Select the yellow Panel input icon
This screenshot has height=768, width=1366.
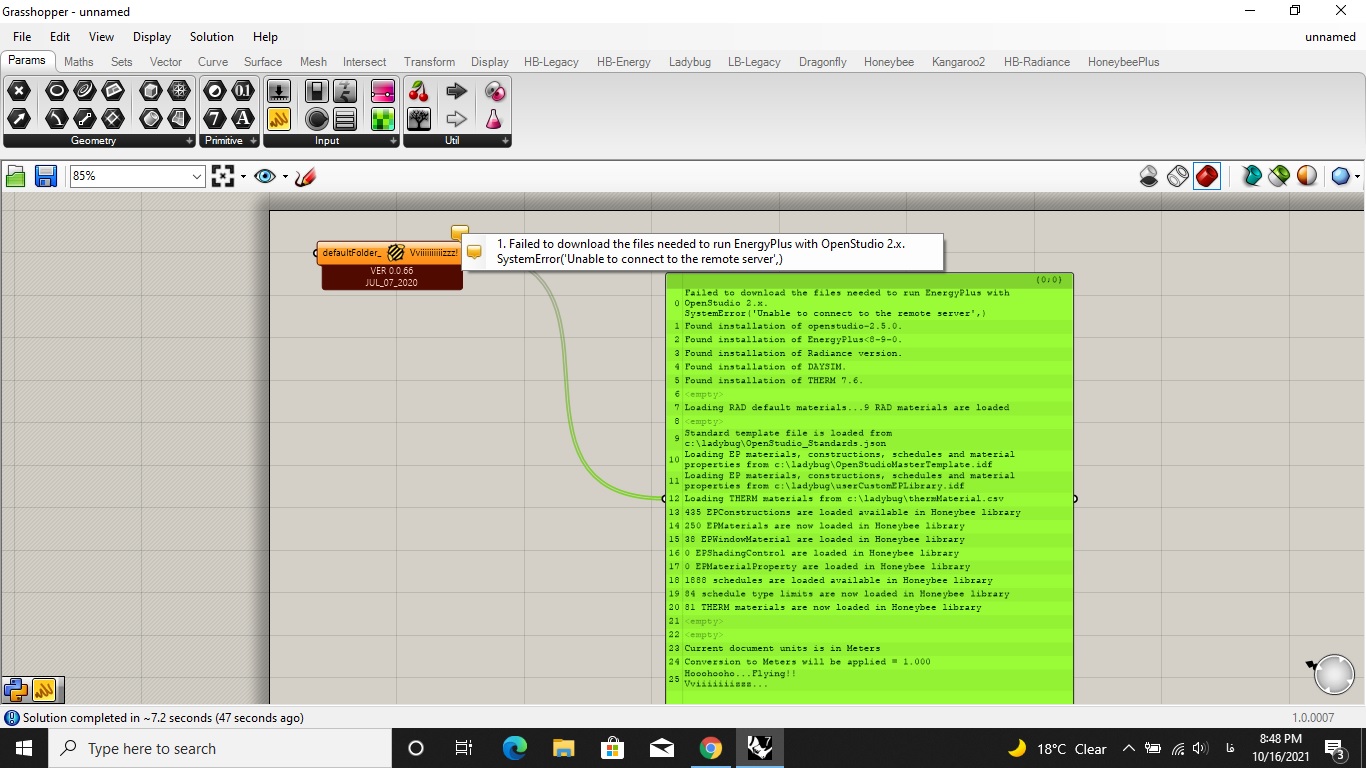click(x=279, y=119)
